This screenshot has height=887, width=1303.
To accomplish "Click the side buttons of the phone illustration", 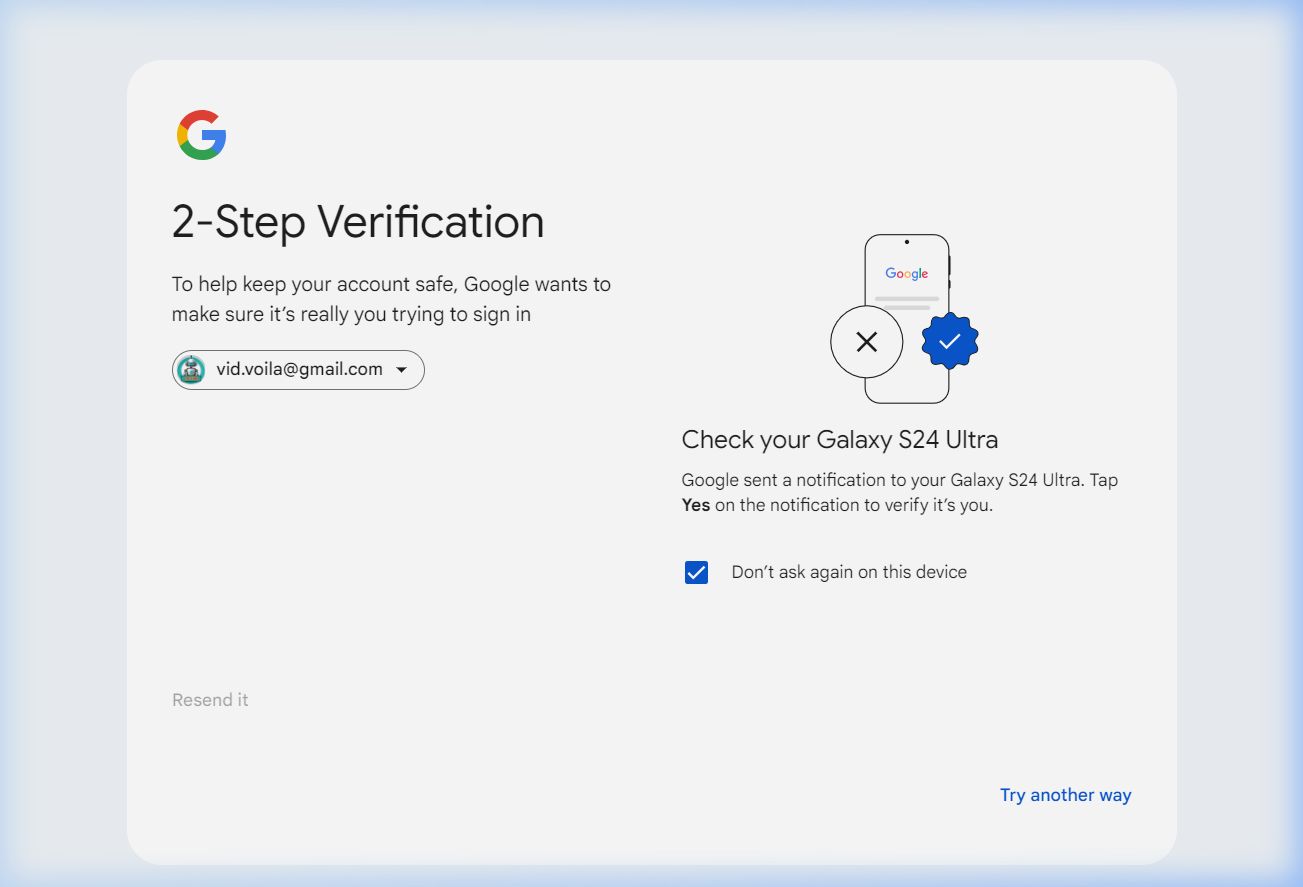I will (x=949, y=272).
